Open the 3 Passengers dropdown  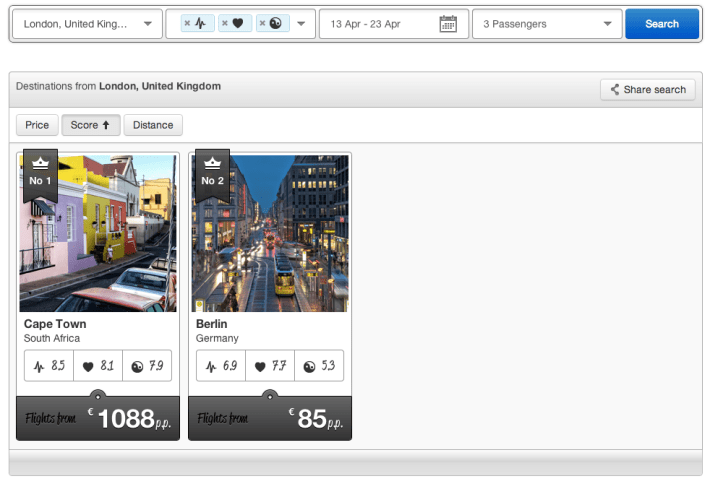tap(607, 24)
